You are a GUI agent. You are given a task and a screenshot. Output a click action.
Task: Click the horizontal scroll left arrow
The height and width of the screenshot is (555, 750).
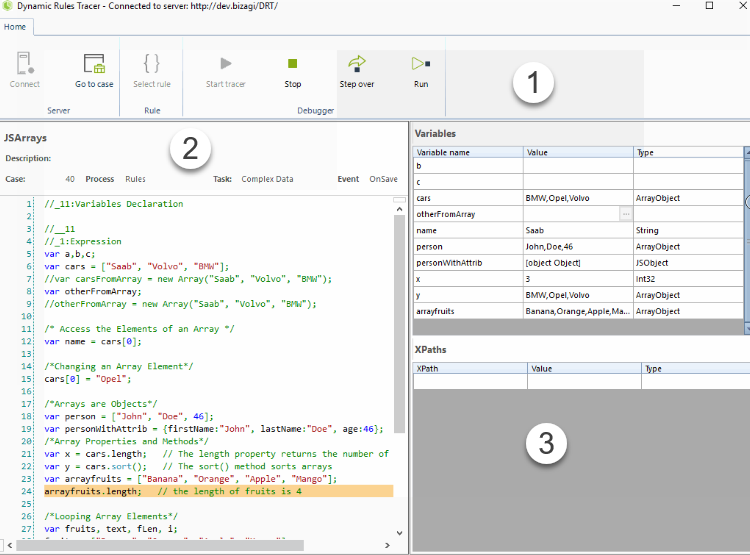pyautogui.click(x=10, y=545)
